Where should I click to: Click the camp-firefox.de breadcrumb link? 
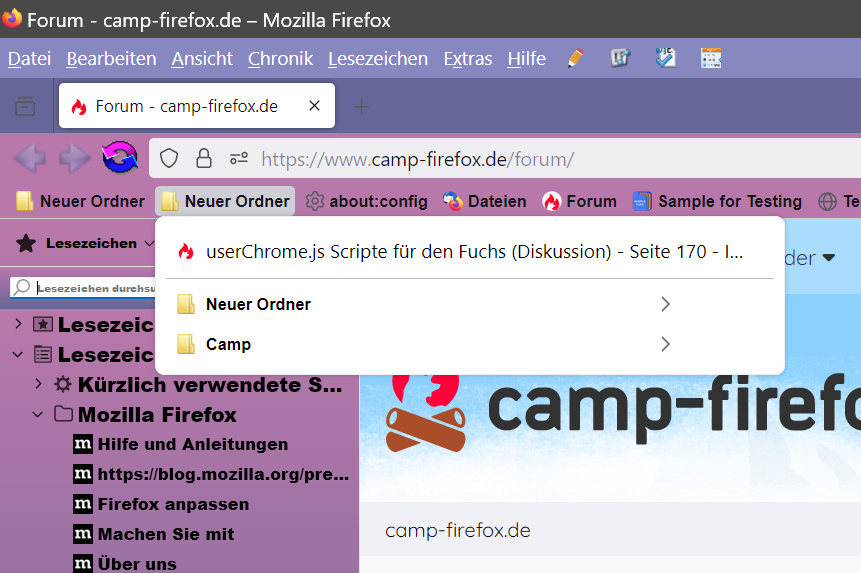[x=457, y=530]
